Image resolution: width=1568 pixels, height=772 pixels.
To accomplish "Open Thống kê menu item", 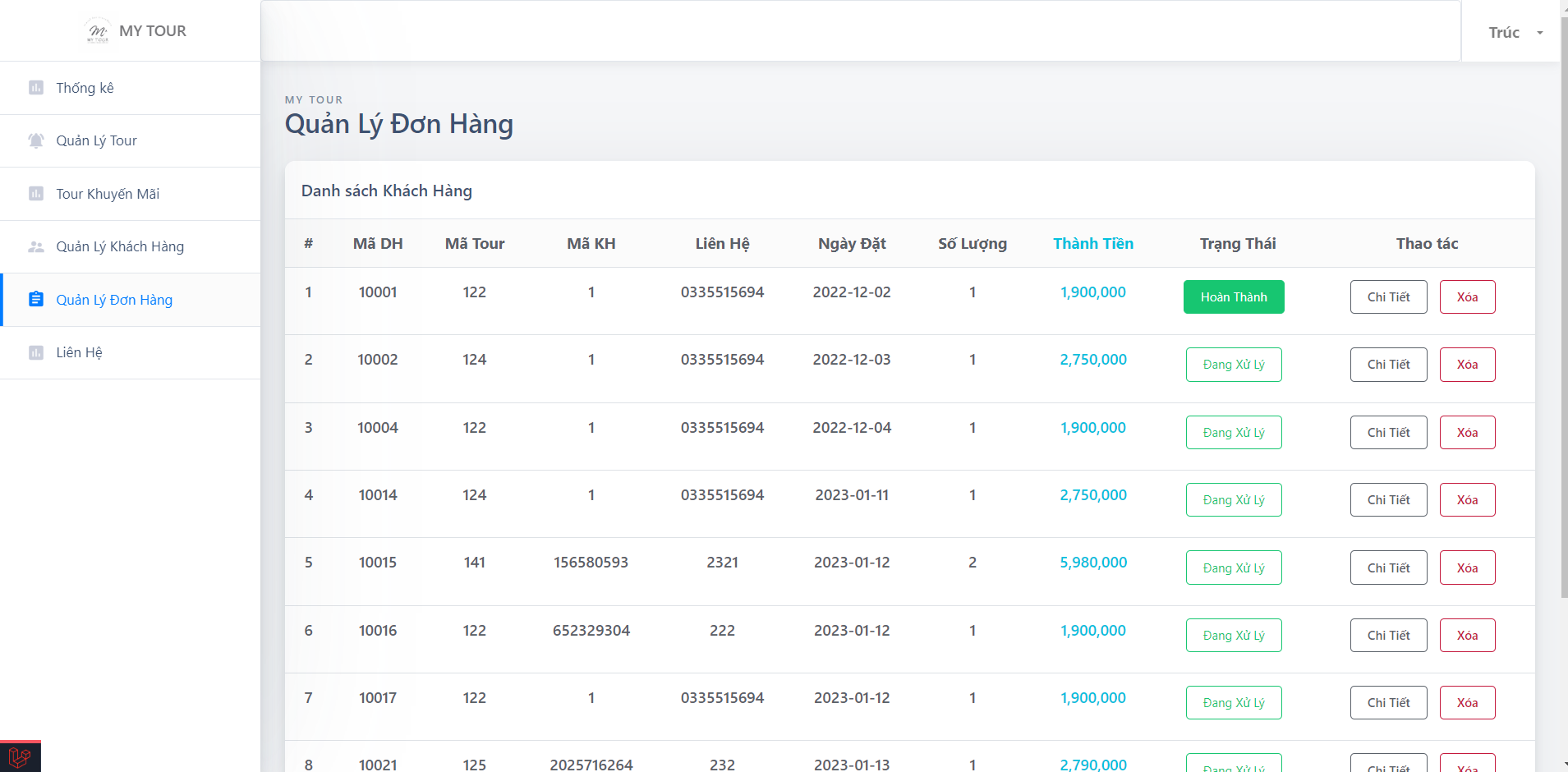I will click(x=130, y=88).
